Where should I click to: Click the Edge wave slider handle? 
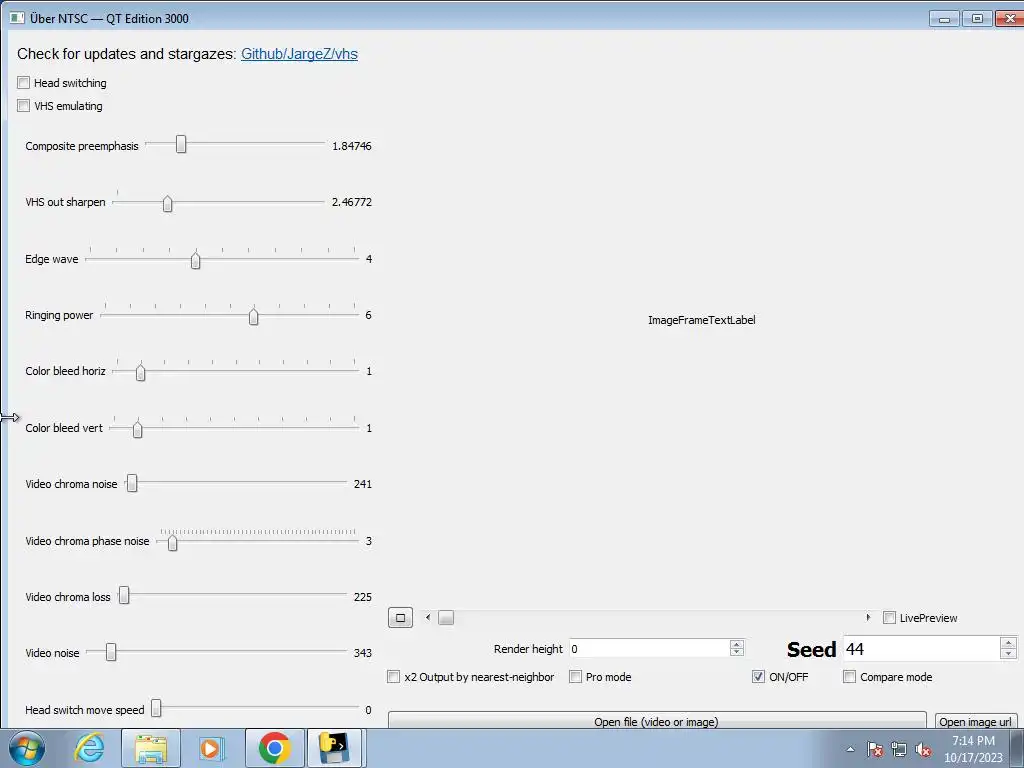(195, 260)
